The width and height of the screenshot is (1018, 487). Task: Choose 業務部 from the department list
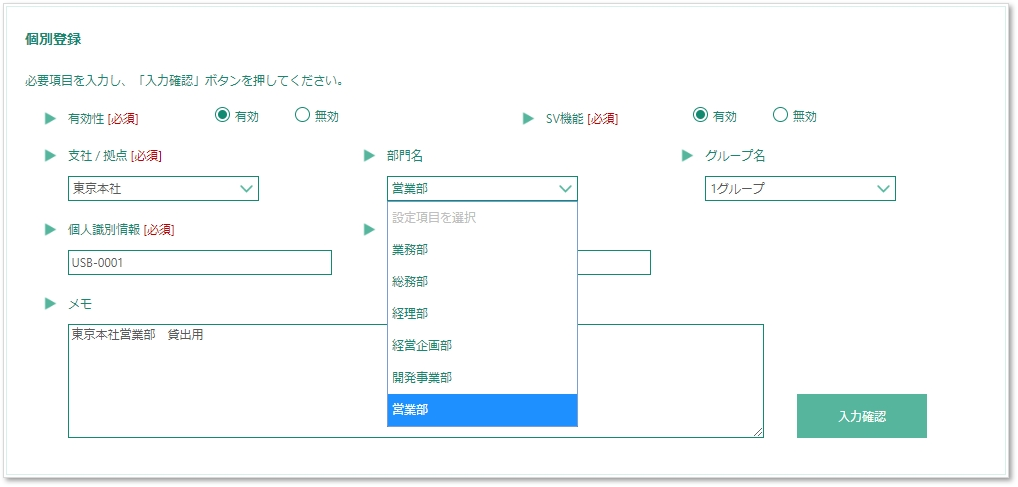pyautogui.click(x=482, y=250)
